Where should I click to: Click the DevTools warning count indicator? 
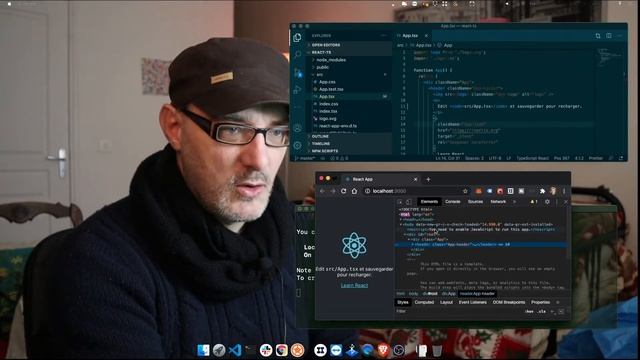point(534,202)
